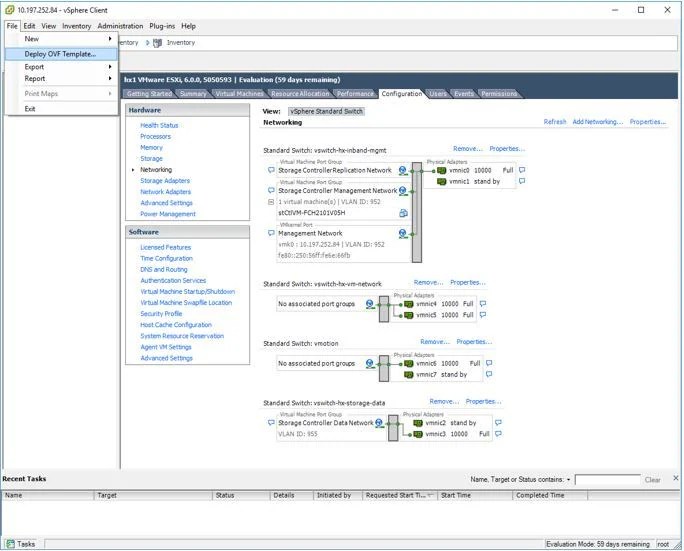Open info bubble next to vmnic5

[483, 315]
